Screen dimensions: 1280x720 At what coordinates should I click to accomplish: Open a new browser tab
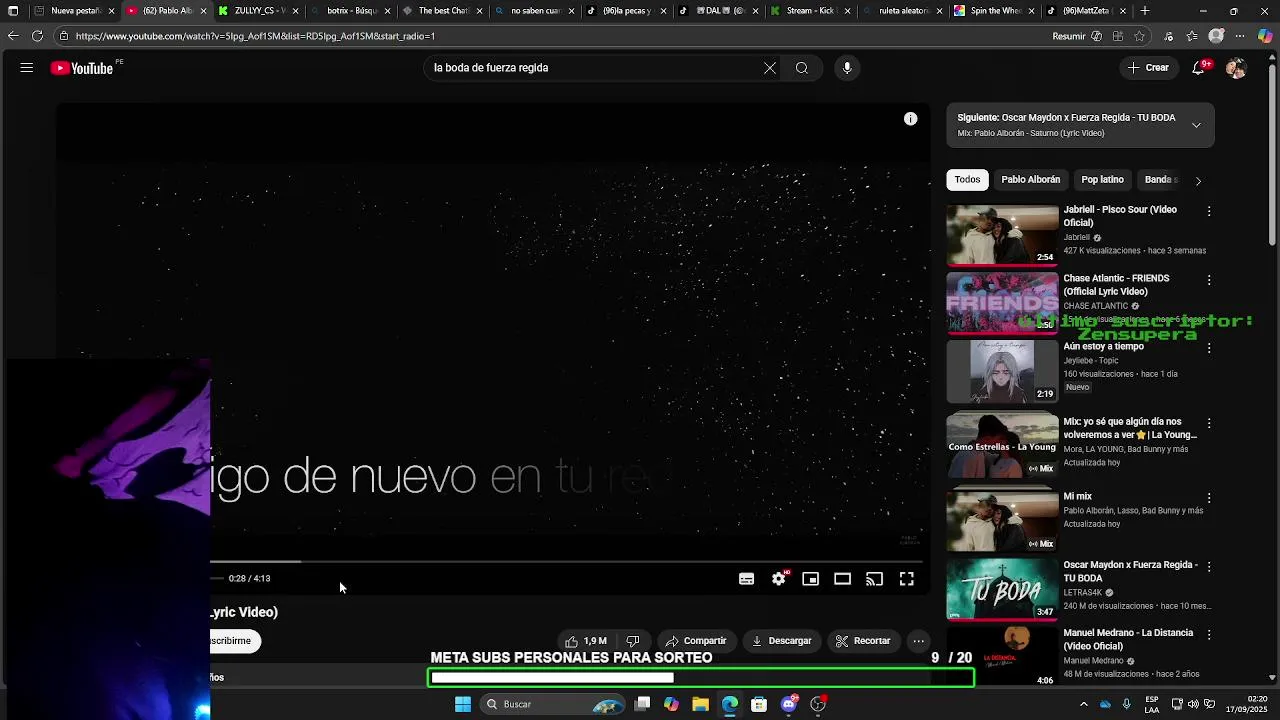pyautogui.click(x=1145, y=11)
